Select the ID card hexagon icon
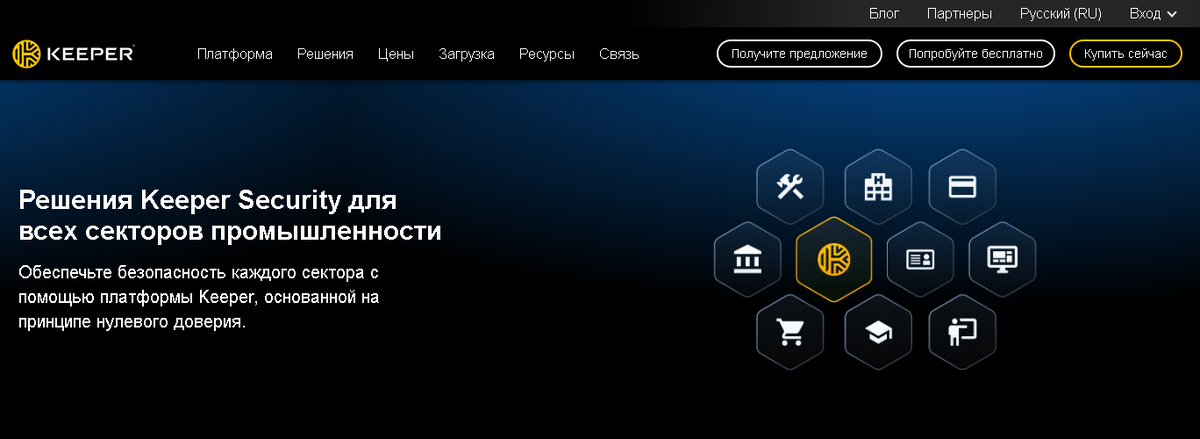 pos(920,260)
